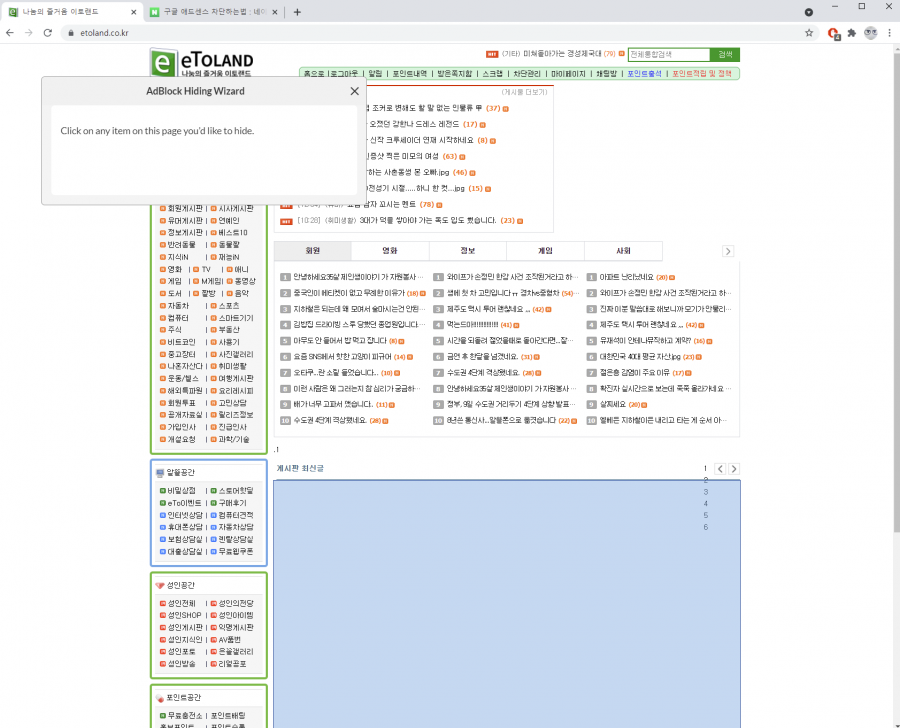Image resolution: width=900 pixels, height=728 pixels.
Task: Go to previous page in 게시판 최신글
Action: point(720,469)
